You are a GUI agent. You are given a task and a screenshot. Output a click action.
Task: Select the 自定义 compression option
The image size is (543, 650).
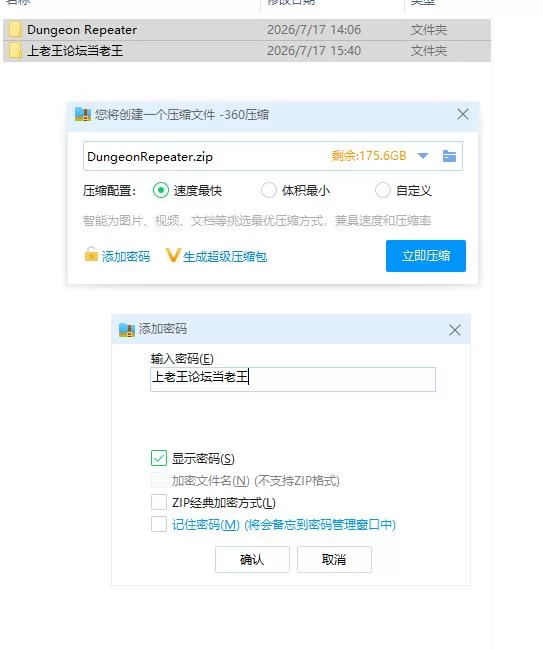[x=383, y=190]
